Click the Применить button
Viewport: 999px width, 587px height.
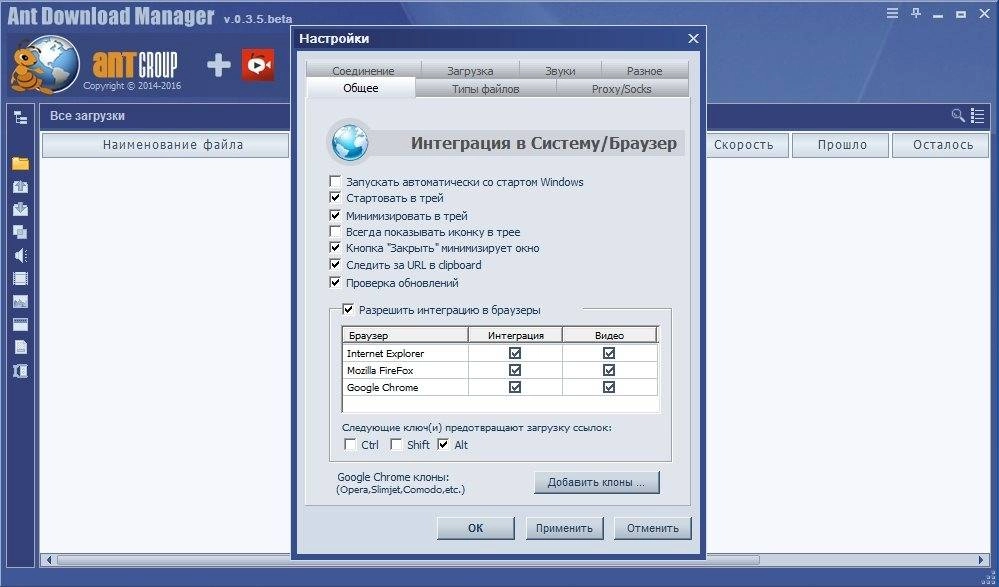tap(564, 528)
